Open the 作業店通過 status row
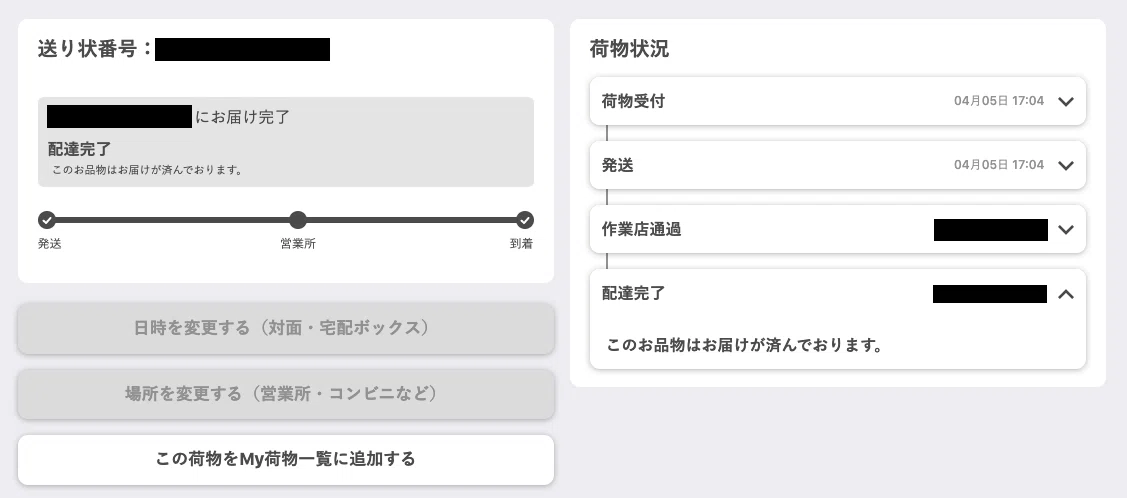The image size is (1127, 498). pos(837,230)
